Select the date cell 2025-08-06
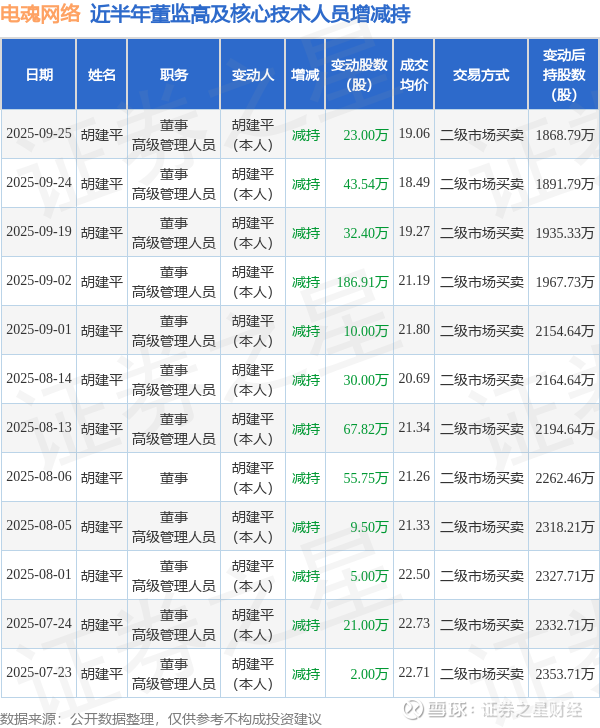 point(39,477)
